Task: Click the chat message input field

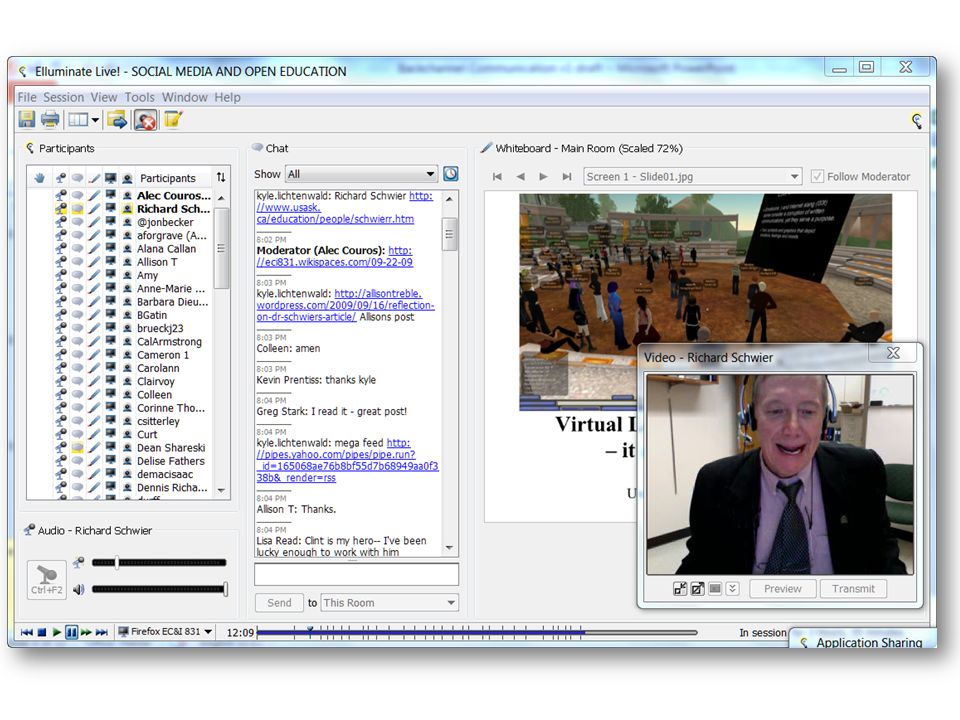Action: click(x=356, y=574)
